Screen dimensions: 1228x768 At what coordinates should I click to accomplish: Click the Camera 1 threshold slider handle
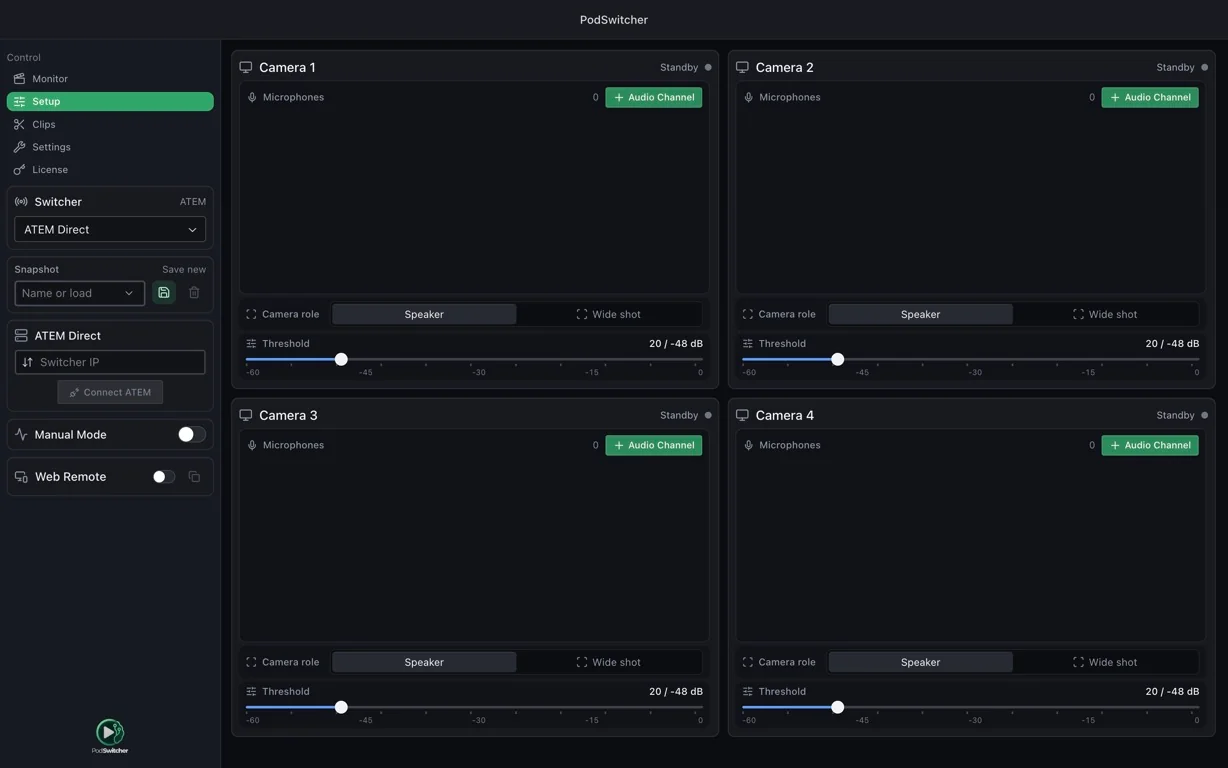click(x=341, y=359)
